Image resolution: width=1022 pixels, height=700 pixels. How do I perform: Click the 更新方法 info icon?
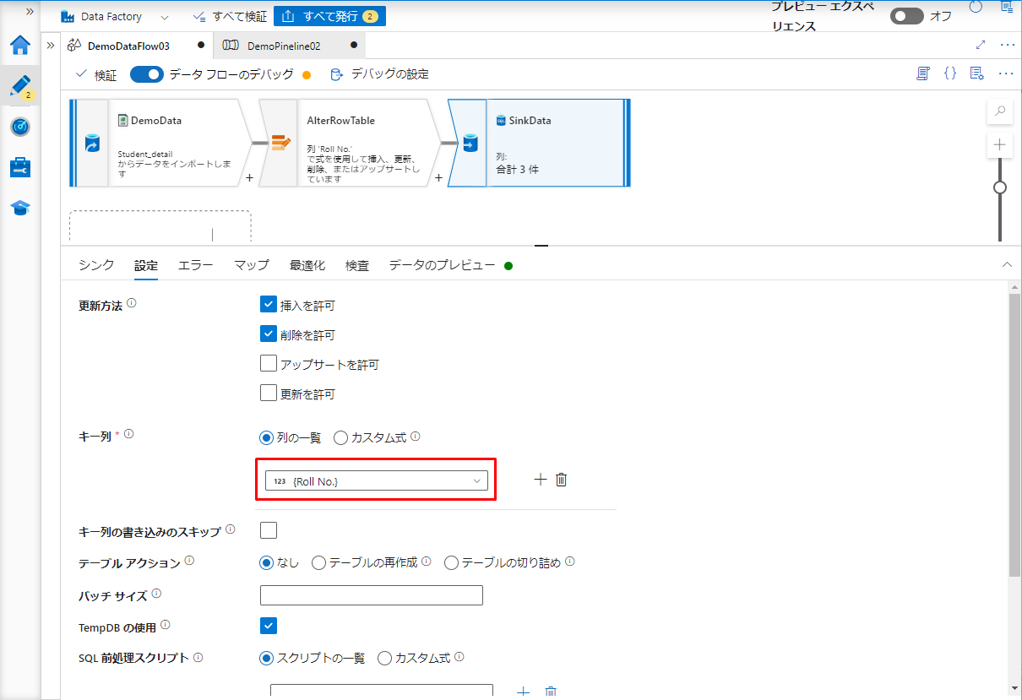coord(132,303)
